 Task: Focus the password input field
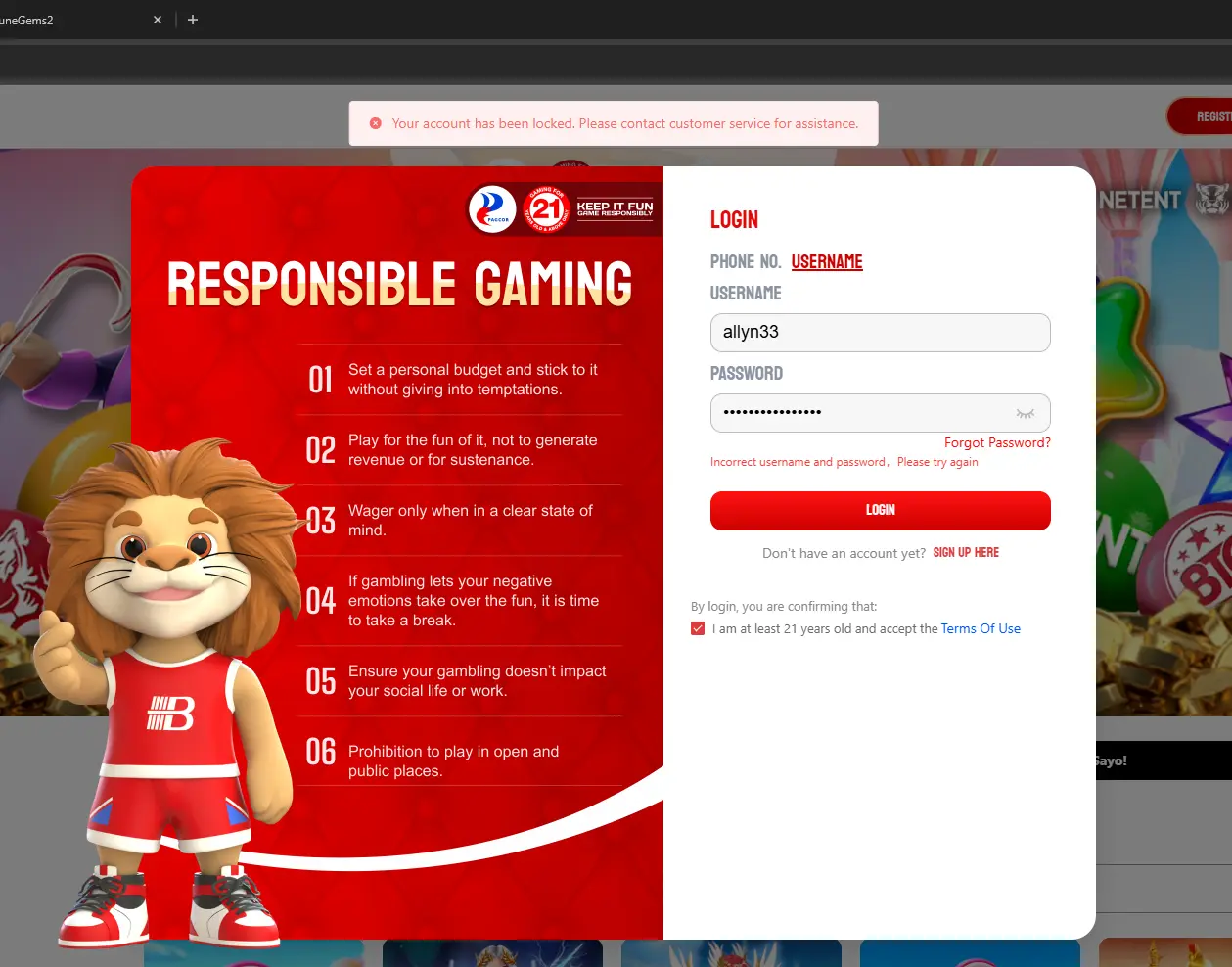click(881, 413)
